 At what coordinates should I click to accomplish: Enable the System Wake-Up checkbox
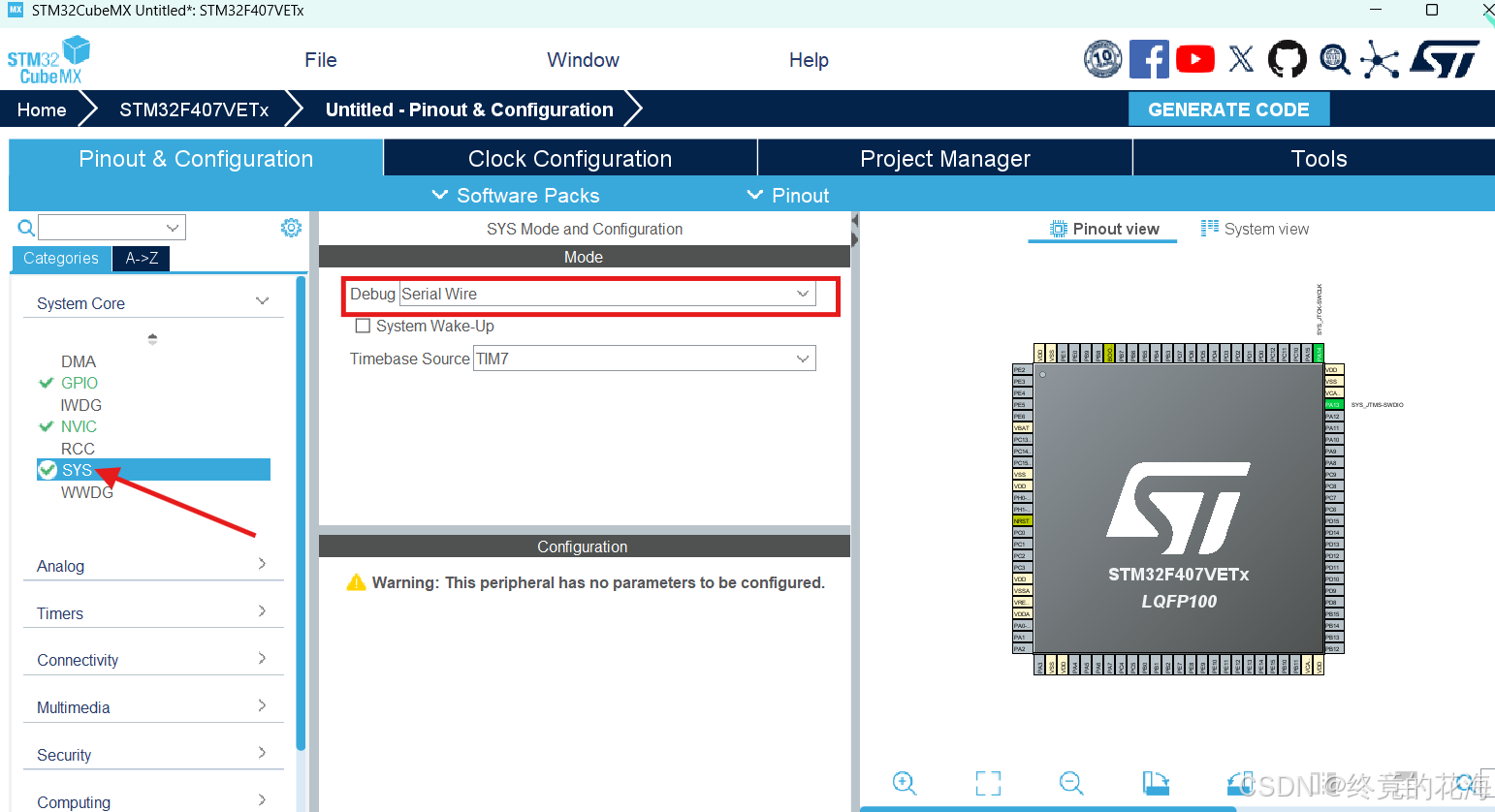tap(364, 326)
